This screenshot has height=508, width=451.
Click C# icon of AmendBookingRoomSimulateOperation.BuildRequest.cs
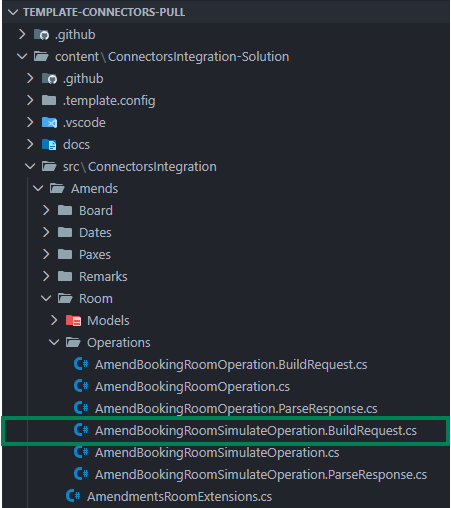pyautogui.click(x=81, y=430)
